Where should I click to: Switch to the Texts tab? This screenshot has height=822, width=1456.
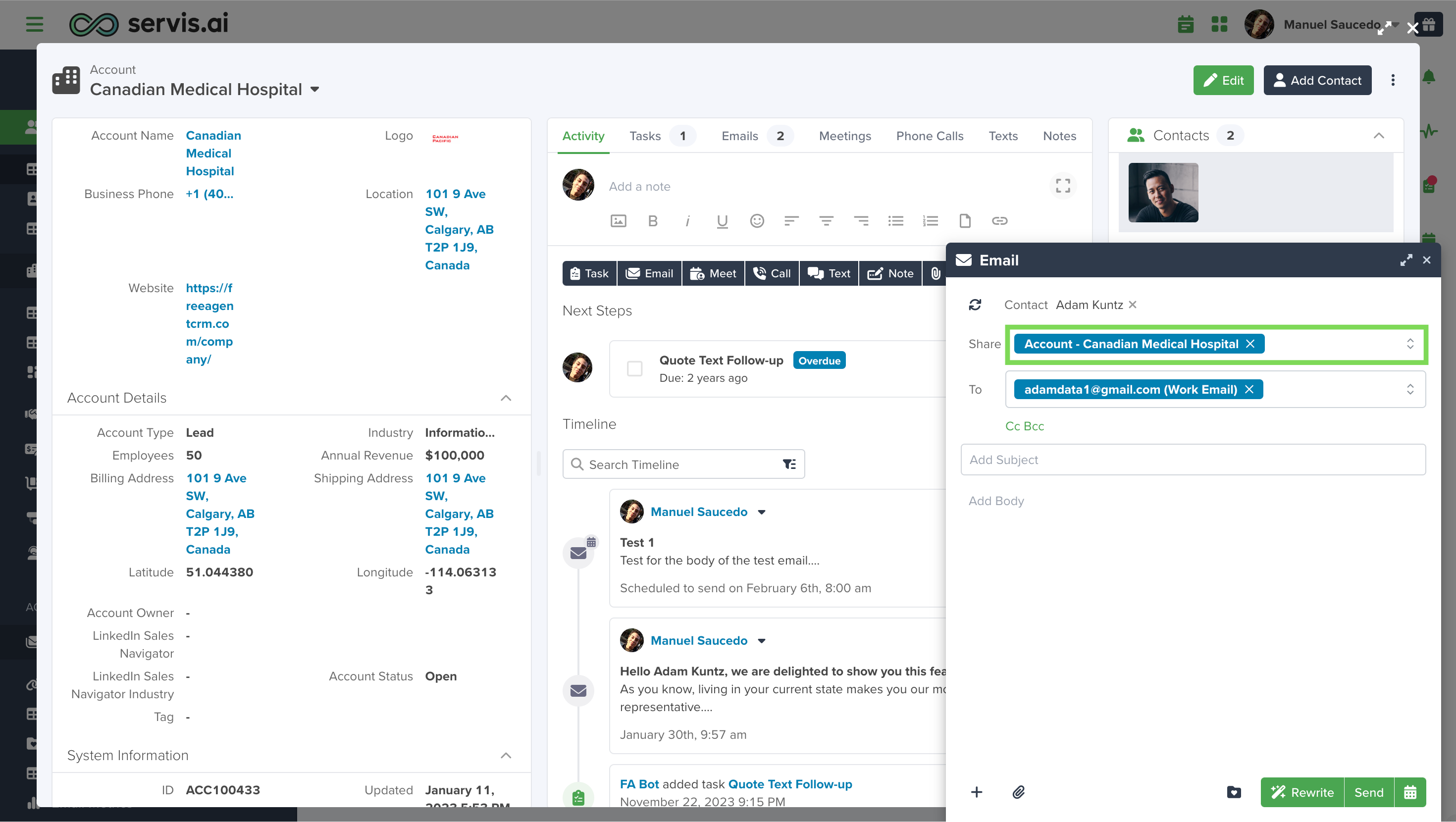1003,136
